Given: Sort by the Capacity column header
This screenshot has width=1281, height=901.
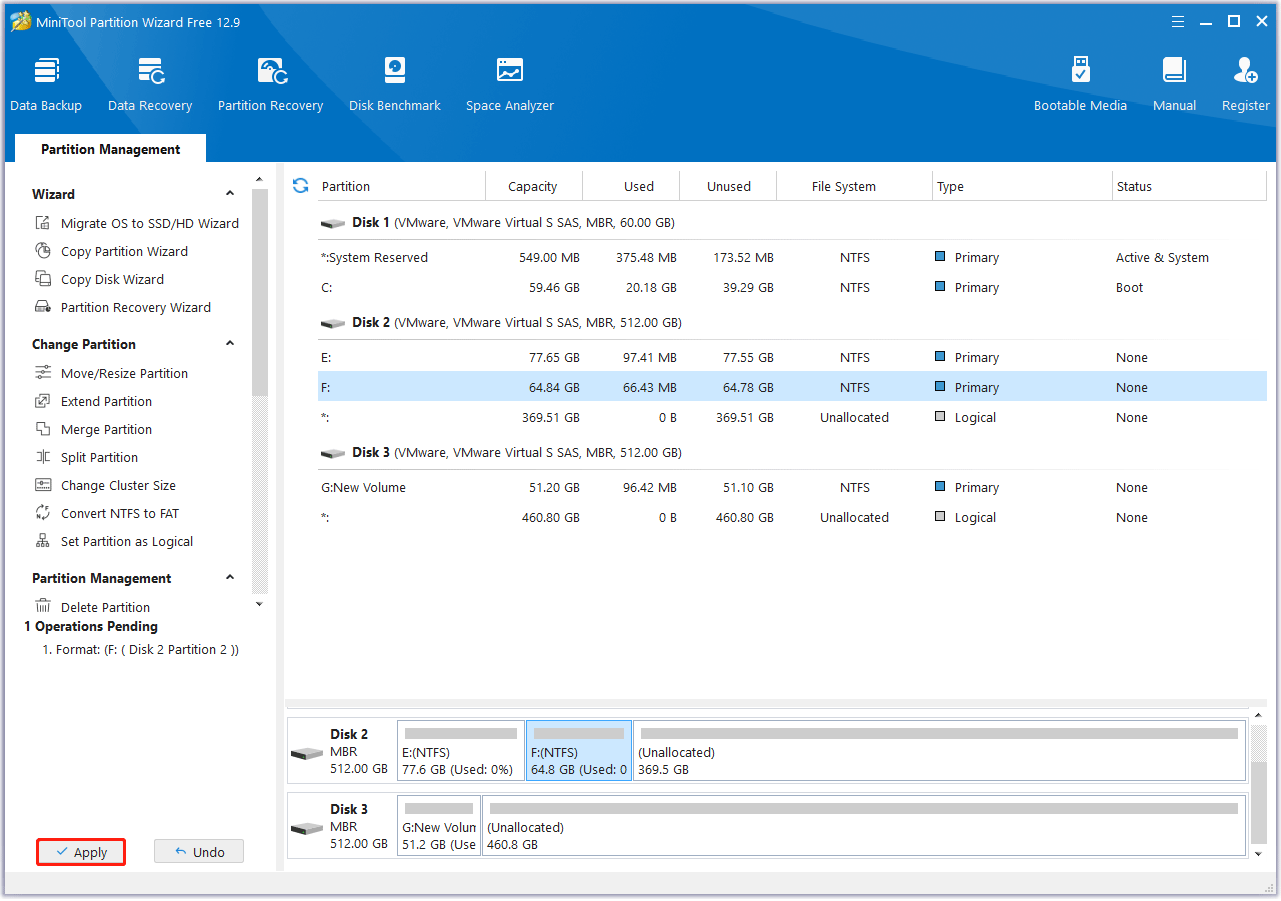Looking at the screenshot, I should (533, 186).
